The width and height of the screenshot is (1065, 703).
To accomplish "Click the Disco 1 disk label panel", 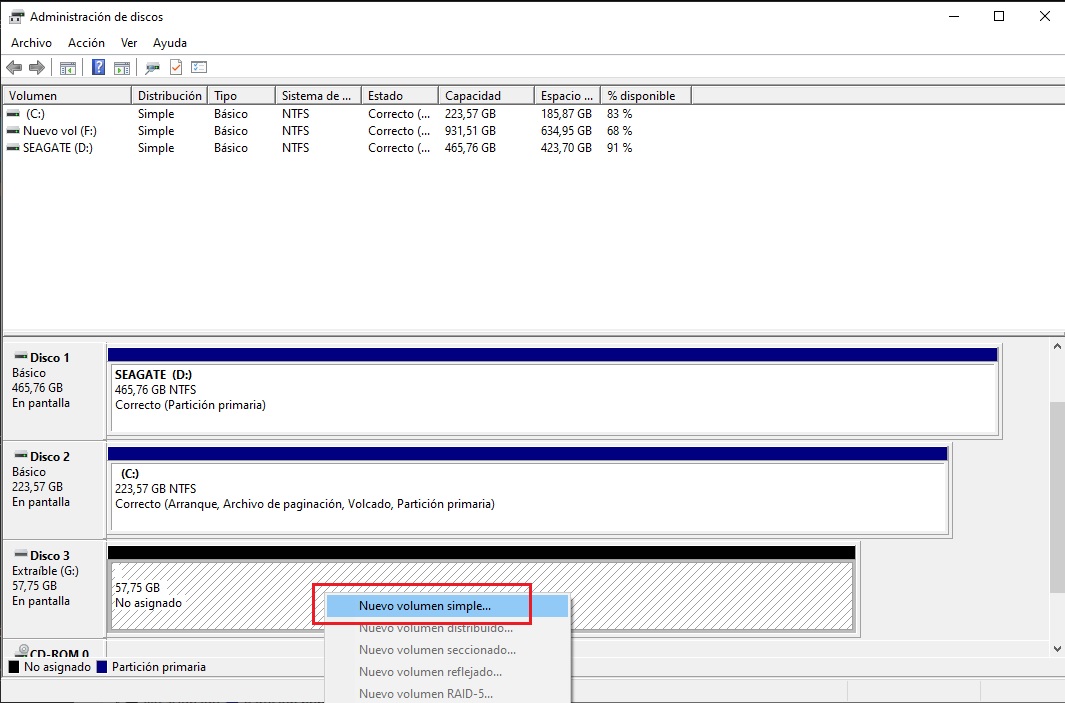I will click(54, 390).
